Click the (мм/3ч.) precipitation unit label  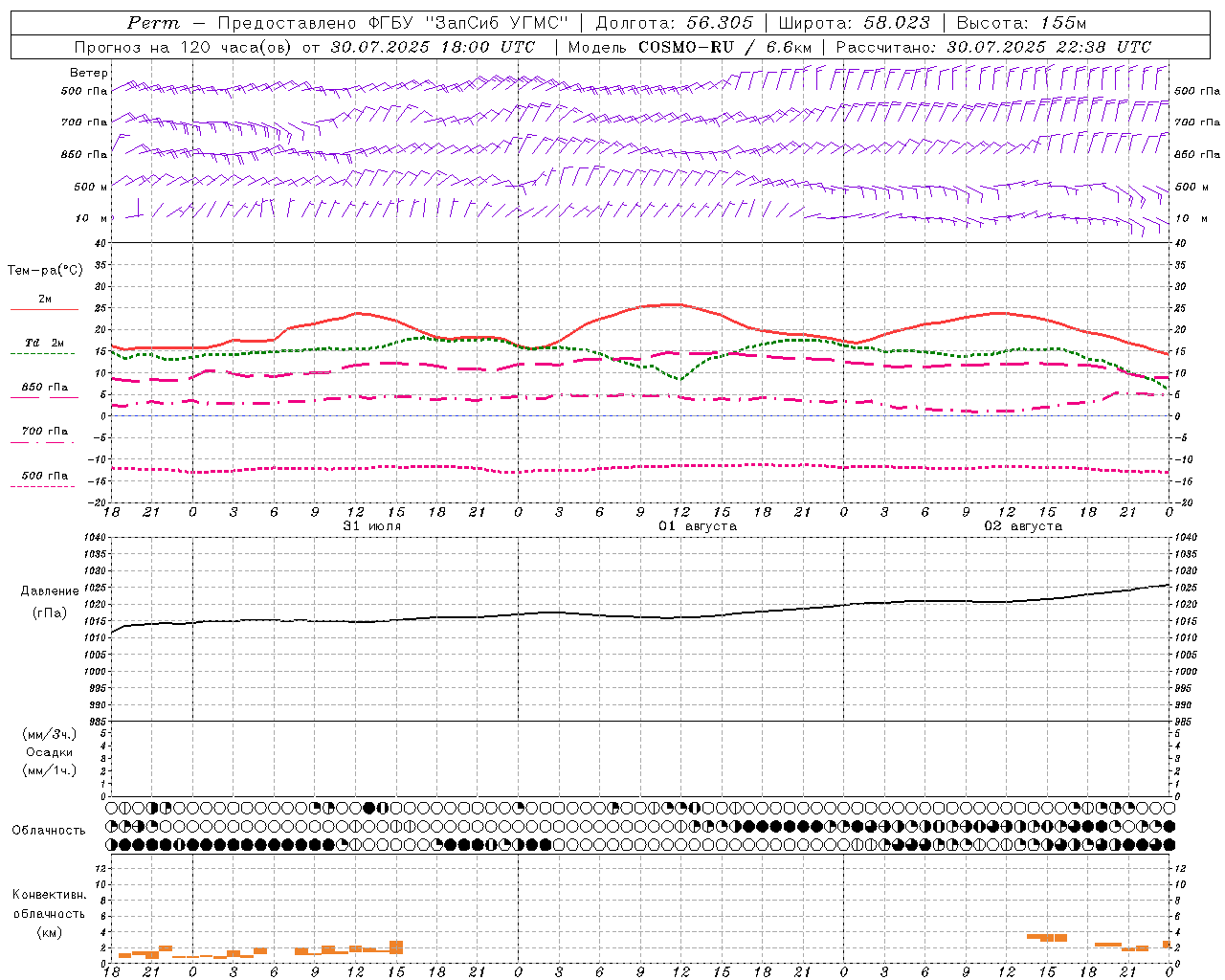tap(50, 734)
